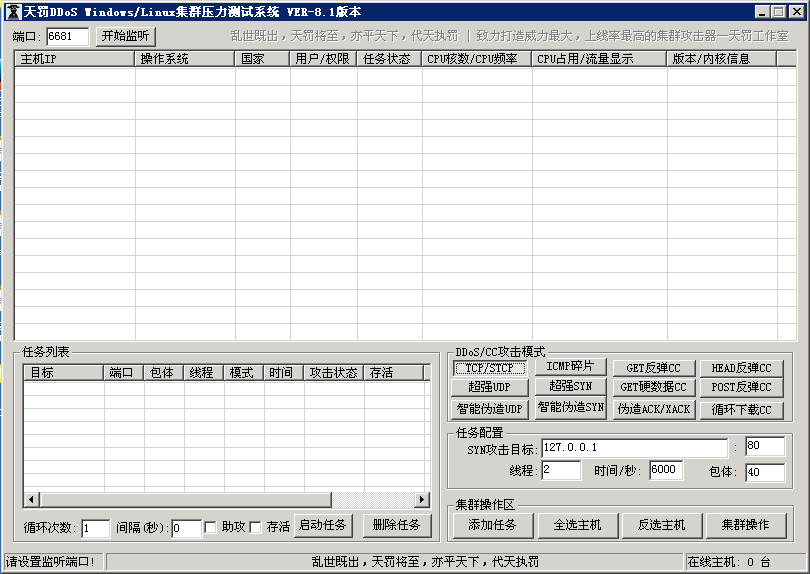This screenshot has height=574, width=810.
Task: Select the GET硬数据CC mode button
Action: point(654,387)
